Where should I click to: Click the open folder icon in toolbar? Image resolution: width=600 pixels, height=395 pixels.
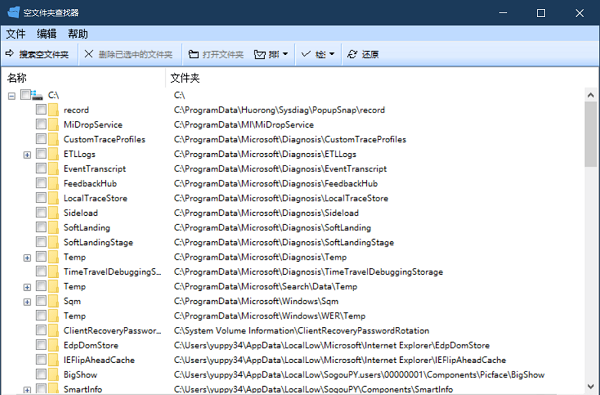[x=194, y=54]
